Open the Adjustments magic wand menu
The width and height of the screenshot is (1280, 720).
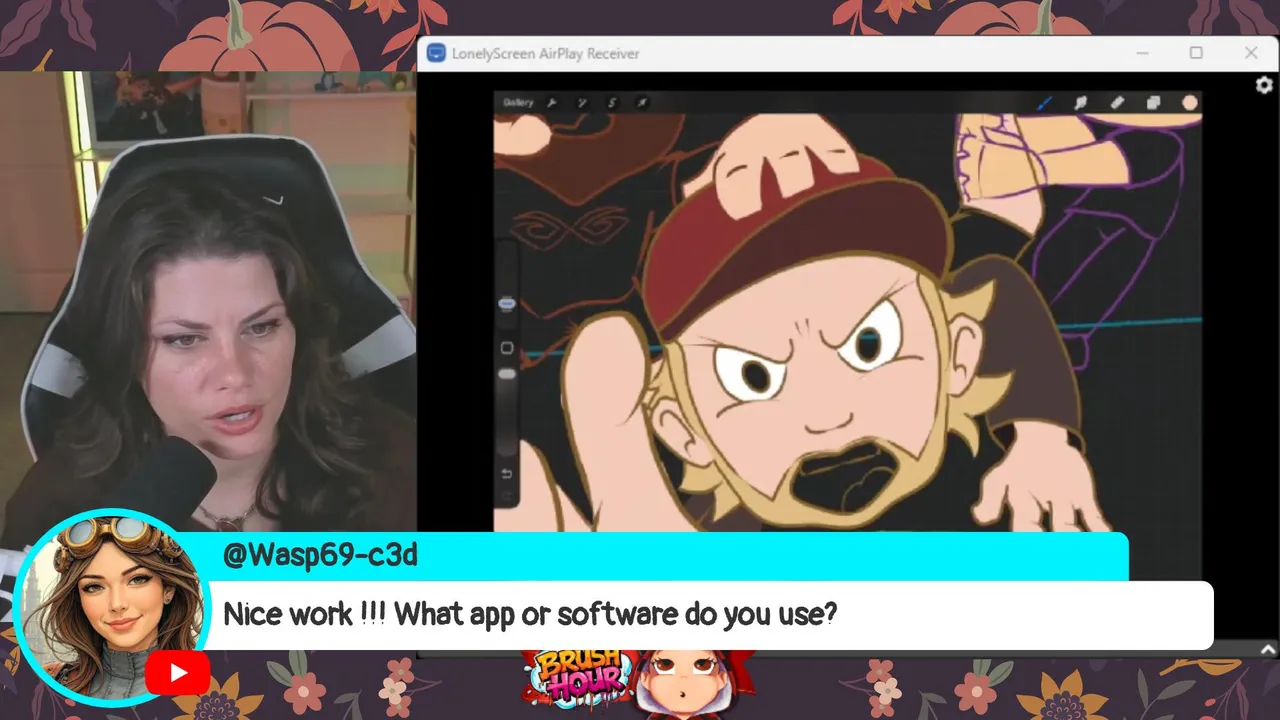point(582,102)
